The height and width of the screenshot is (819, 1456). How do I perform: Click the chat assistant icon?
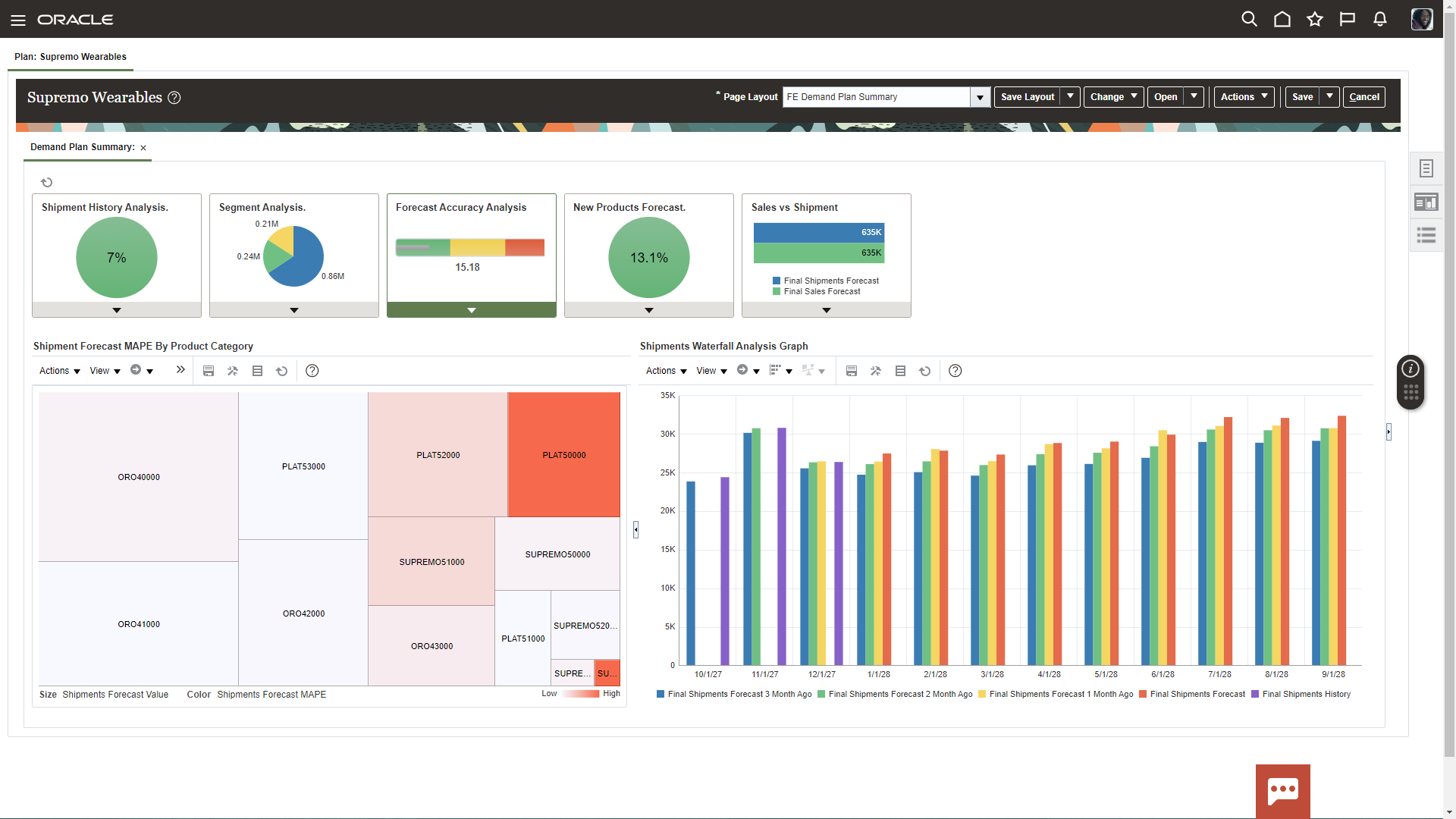click(x=1282, y=790)
